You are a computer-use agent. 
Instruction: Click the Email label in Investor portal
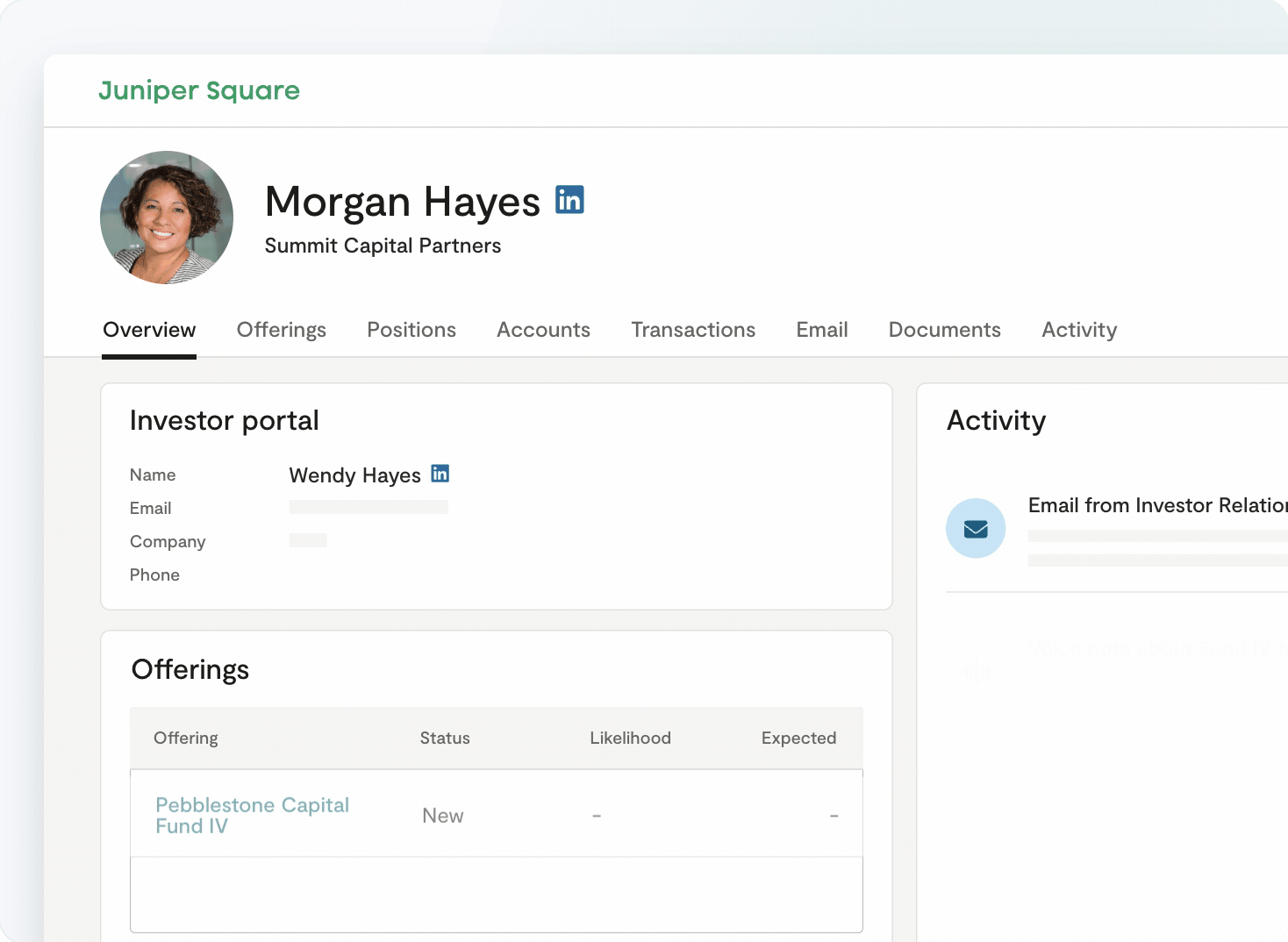pyautogui.click(x=151, y=509)
